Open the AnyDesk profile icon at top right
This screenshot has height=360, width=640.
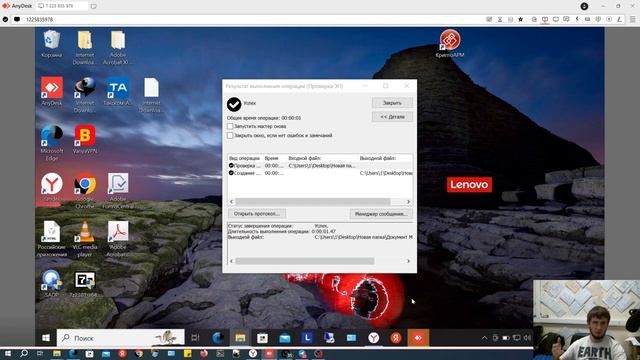click(584, 6)
